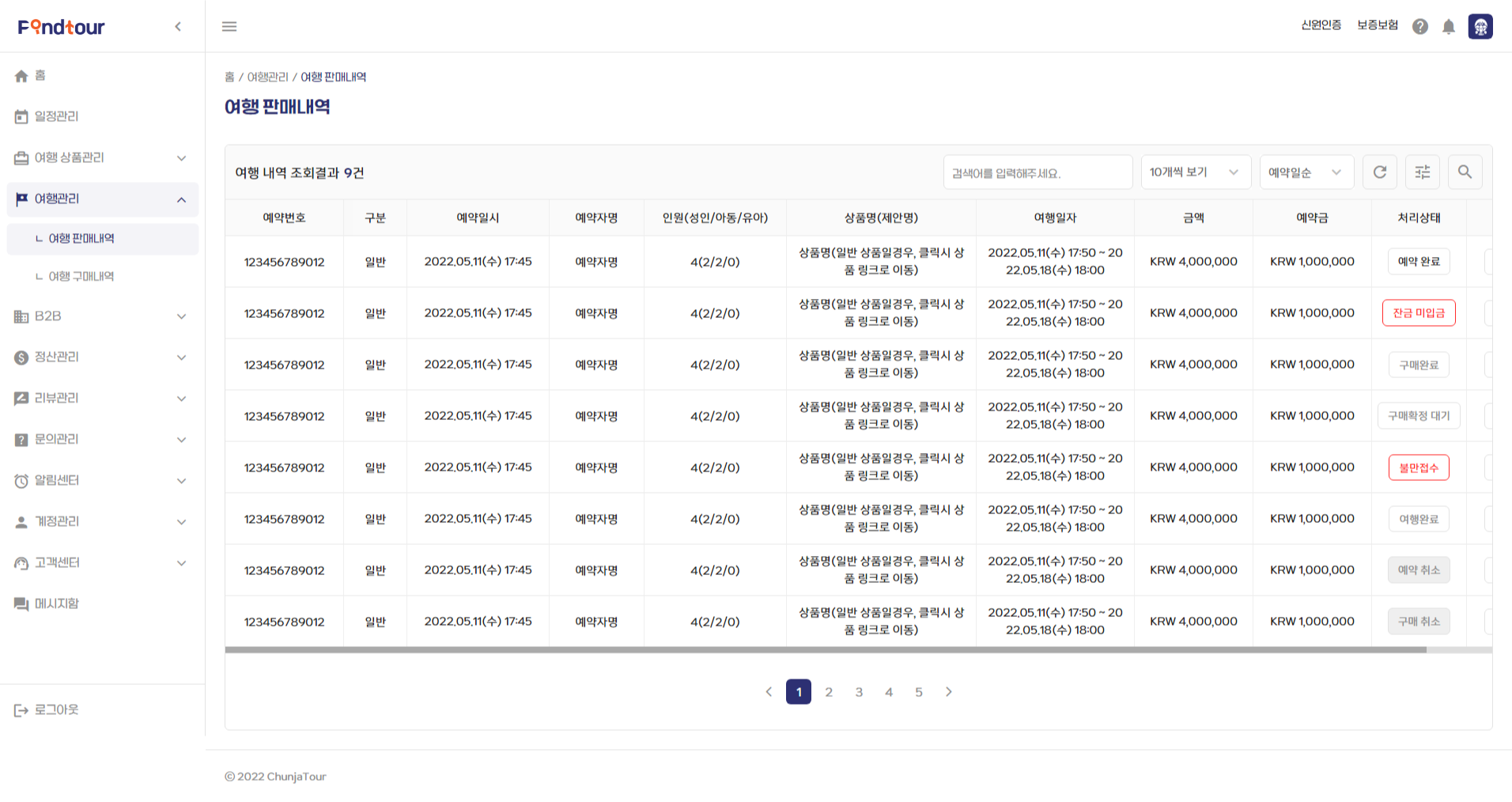The height and width of the screenshot is (802, 1512).
Task: Click the search magnifier icon
Action: [x=1465, y=172]
